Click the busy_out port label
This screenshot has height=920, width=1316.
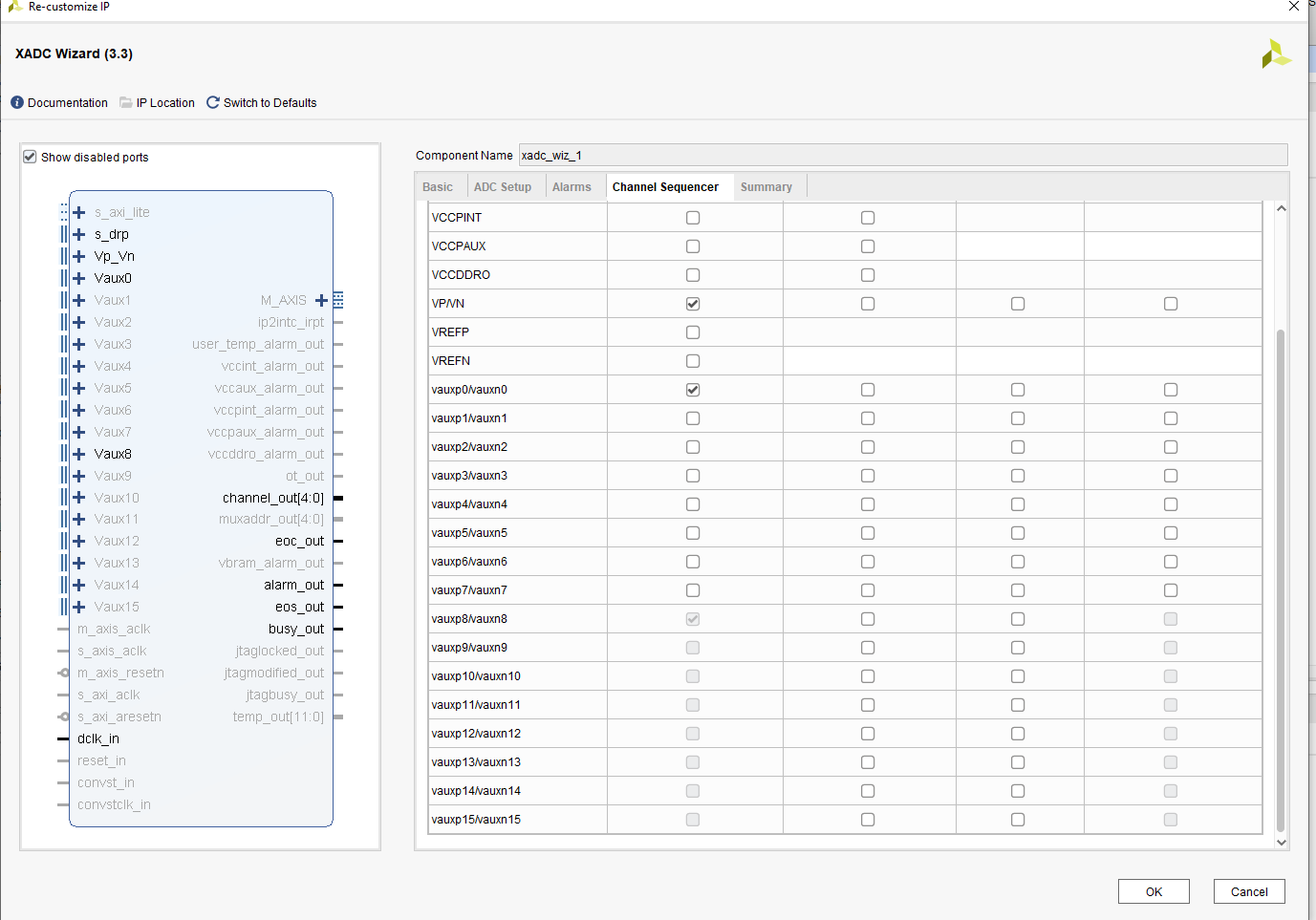(296, 629)
